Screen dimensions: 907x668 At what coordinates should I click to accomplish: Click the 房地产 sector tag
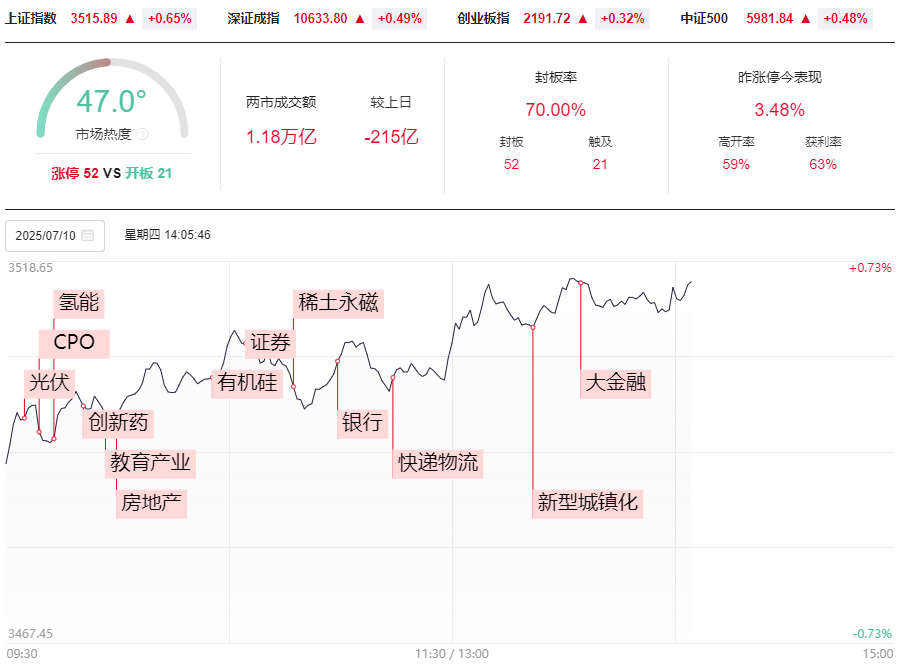tap(152, 503)
